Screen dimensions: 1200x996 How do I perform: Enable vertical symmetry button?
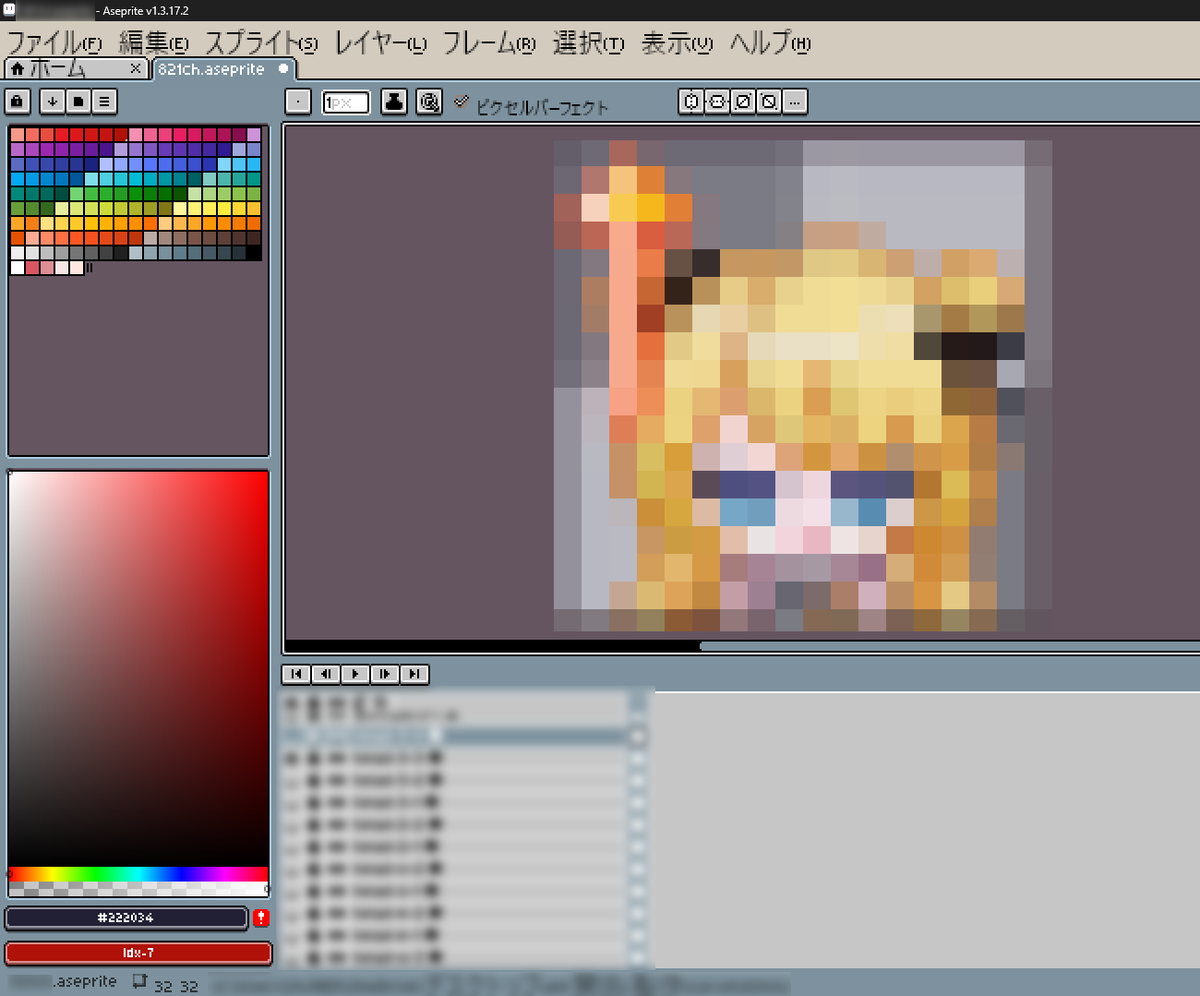point(716,102)
